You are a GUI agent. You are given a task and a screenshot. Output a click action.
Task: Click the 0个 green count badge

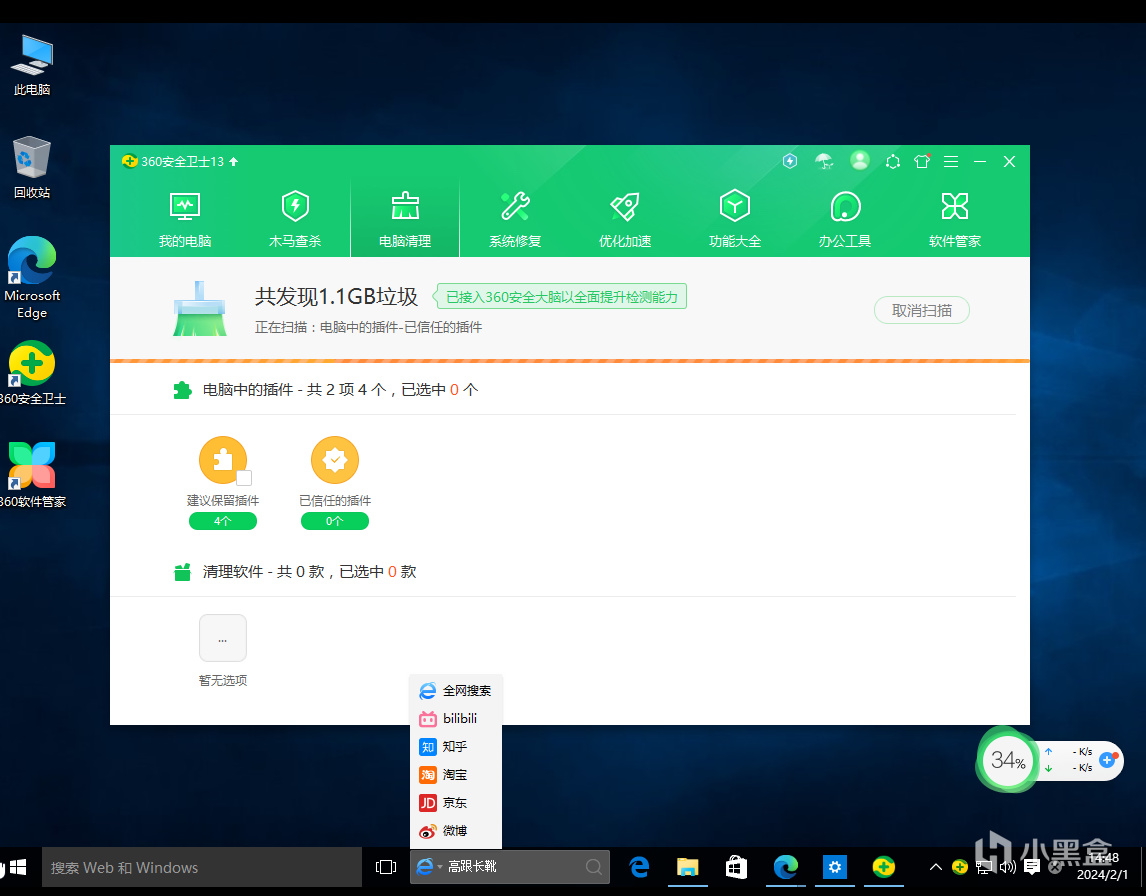[335, 521]
